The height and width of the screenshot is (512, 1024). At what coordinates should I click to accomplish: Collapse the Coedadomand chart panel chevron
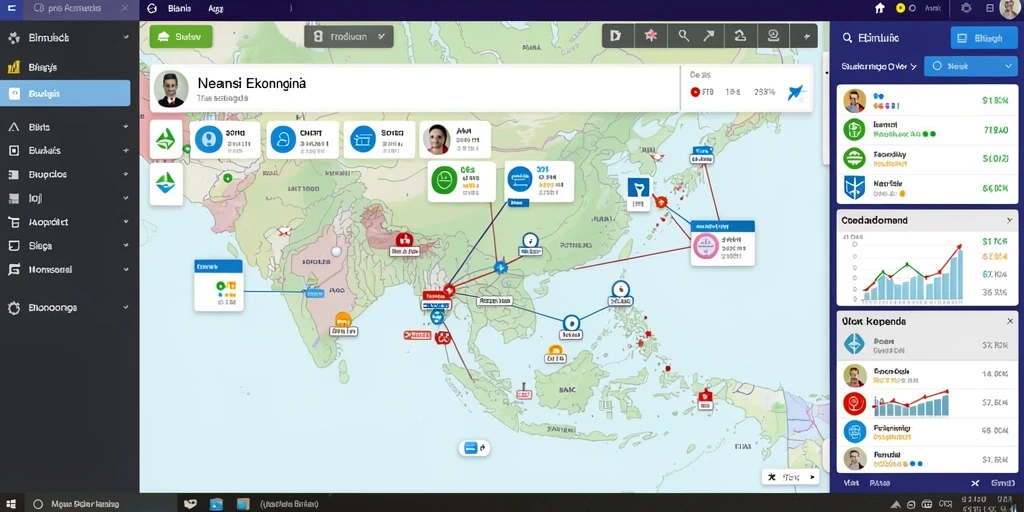click(1009, 221)
